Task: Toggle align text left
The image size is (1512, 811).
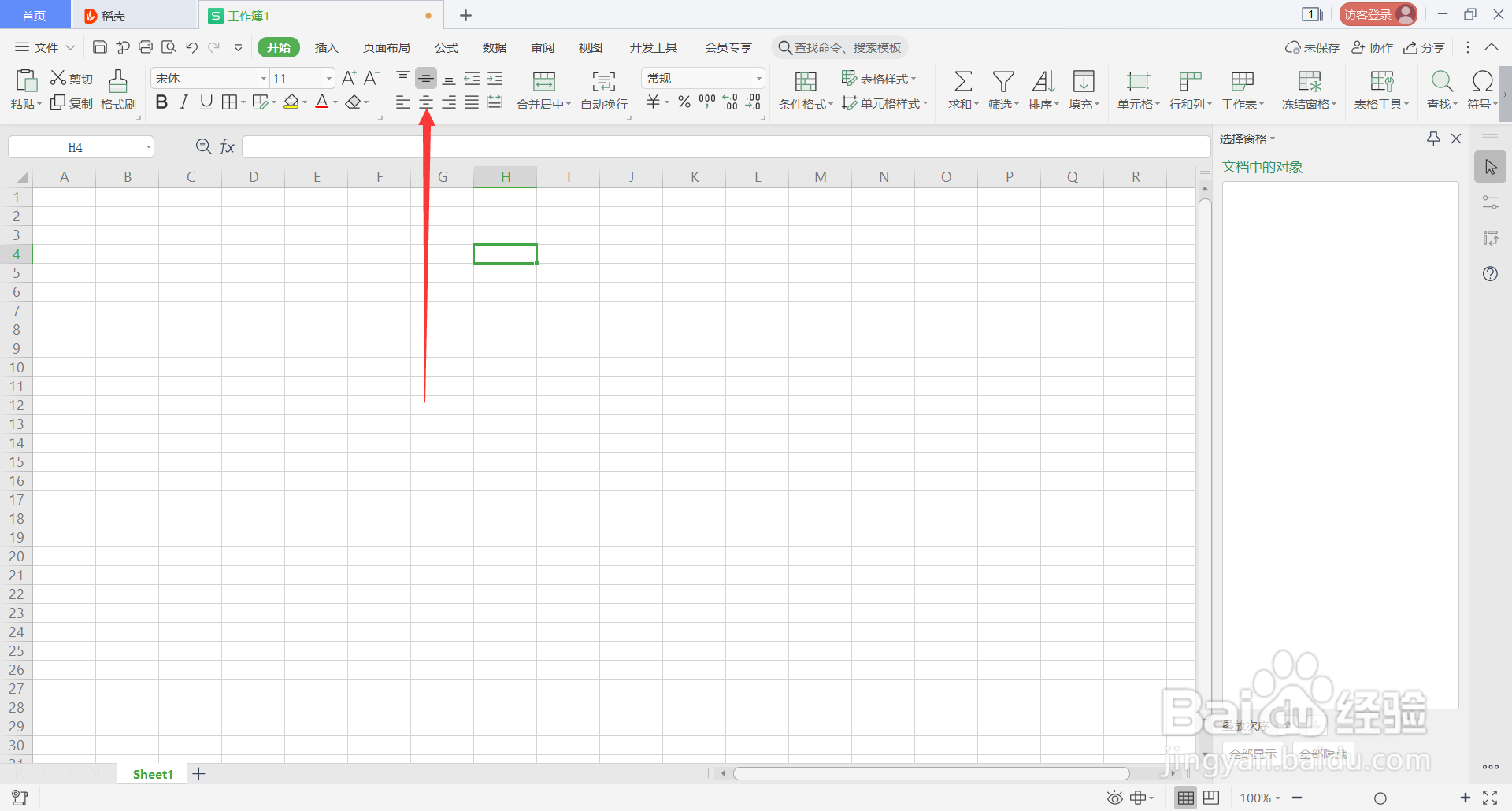Action: click(402, 102)
